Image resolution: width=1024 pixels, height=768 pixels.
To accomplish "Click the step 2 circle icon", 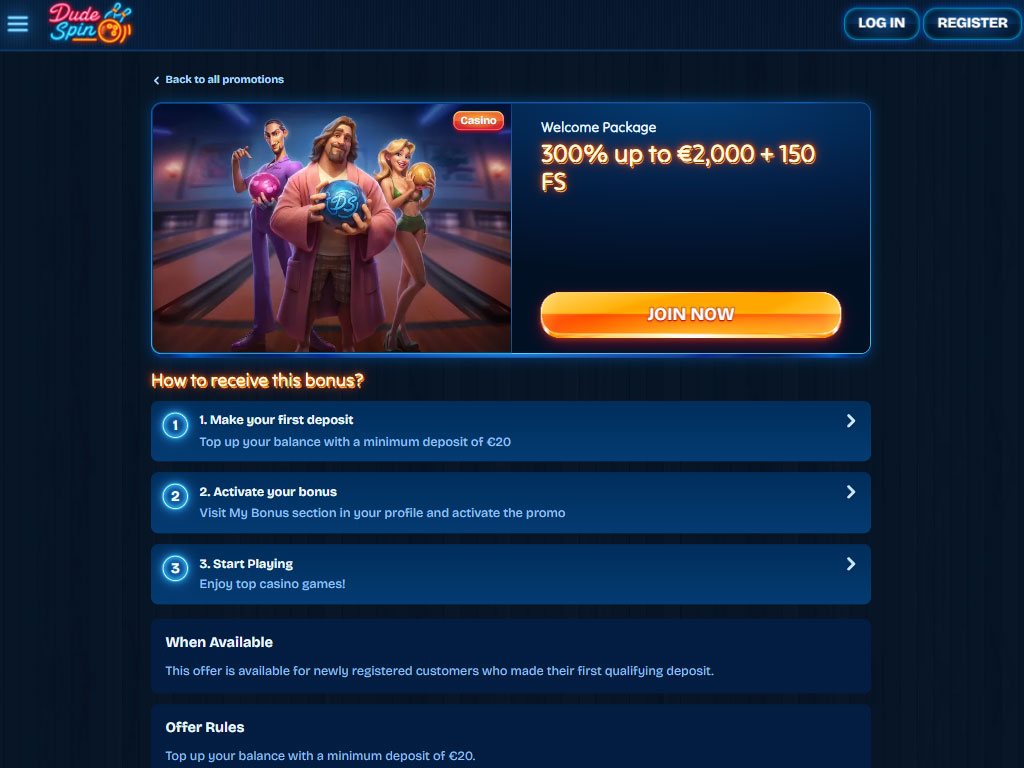I will (175, 497).
